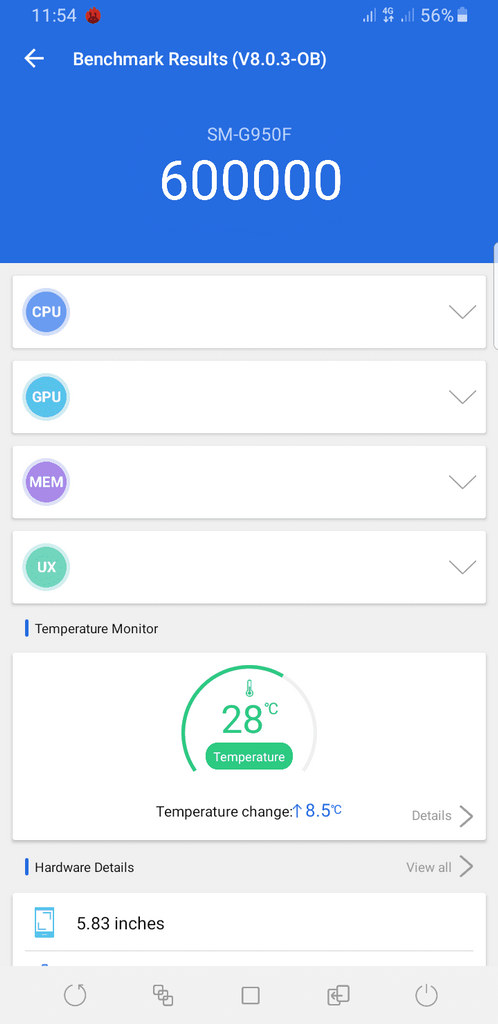The image size is (498, 1024).
Task: Select the 5.83 inches screen size row
Action: coord(249,923)
